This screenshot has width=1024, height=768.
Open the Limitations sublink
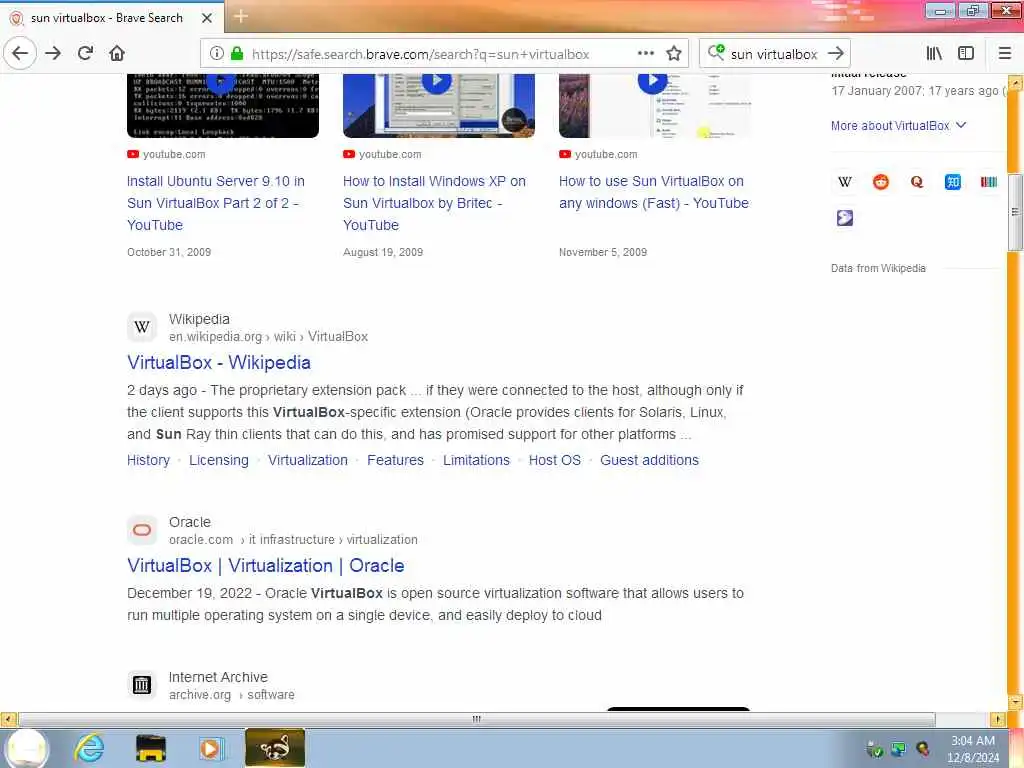point(476,460)
